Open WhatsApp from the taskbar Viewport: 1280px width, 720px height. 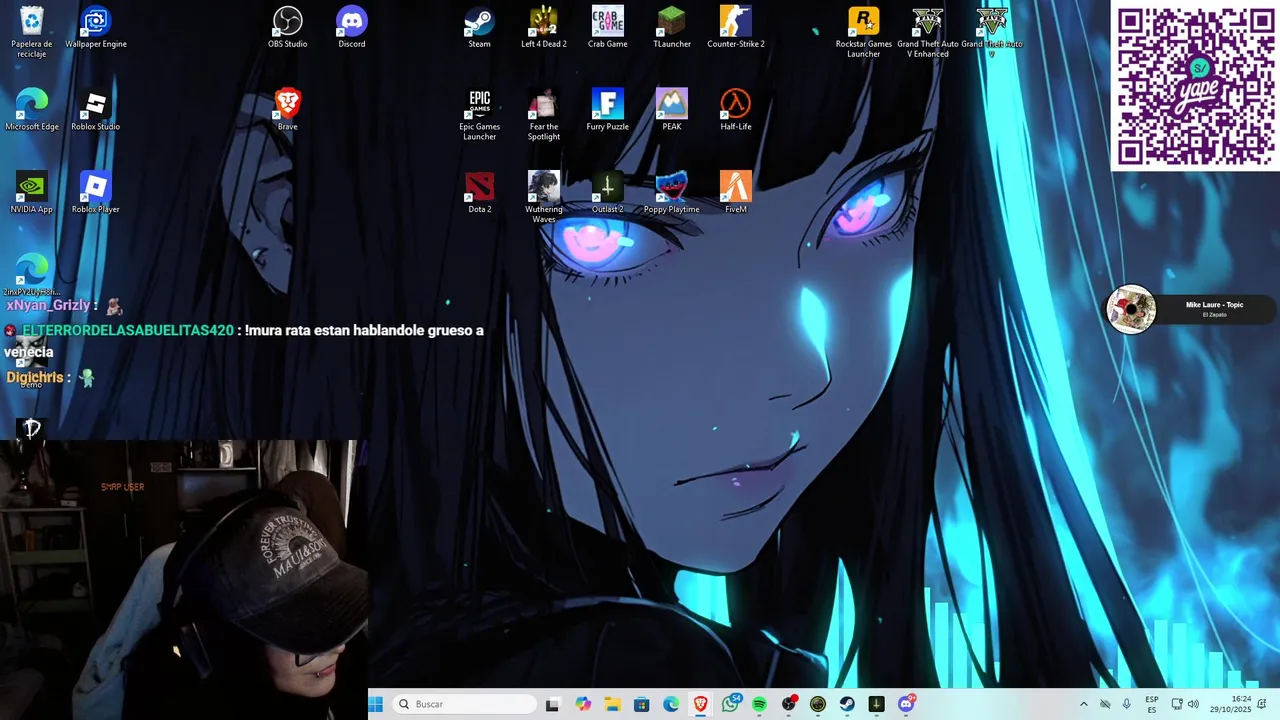[731, 704]
